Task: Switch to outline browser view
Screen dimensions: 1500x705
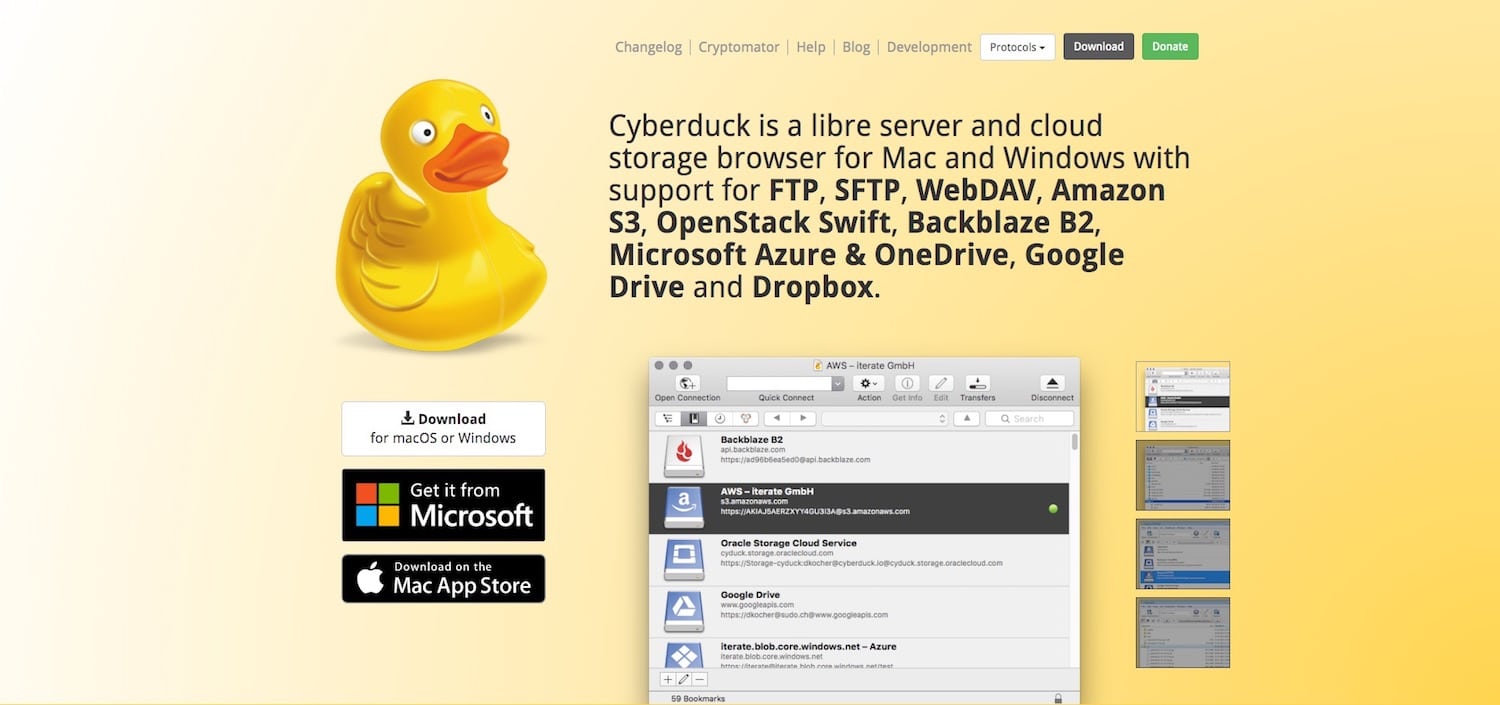Action: click(x=667, y=418)
